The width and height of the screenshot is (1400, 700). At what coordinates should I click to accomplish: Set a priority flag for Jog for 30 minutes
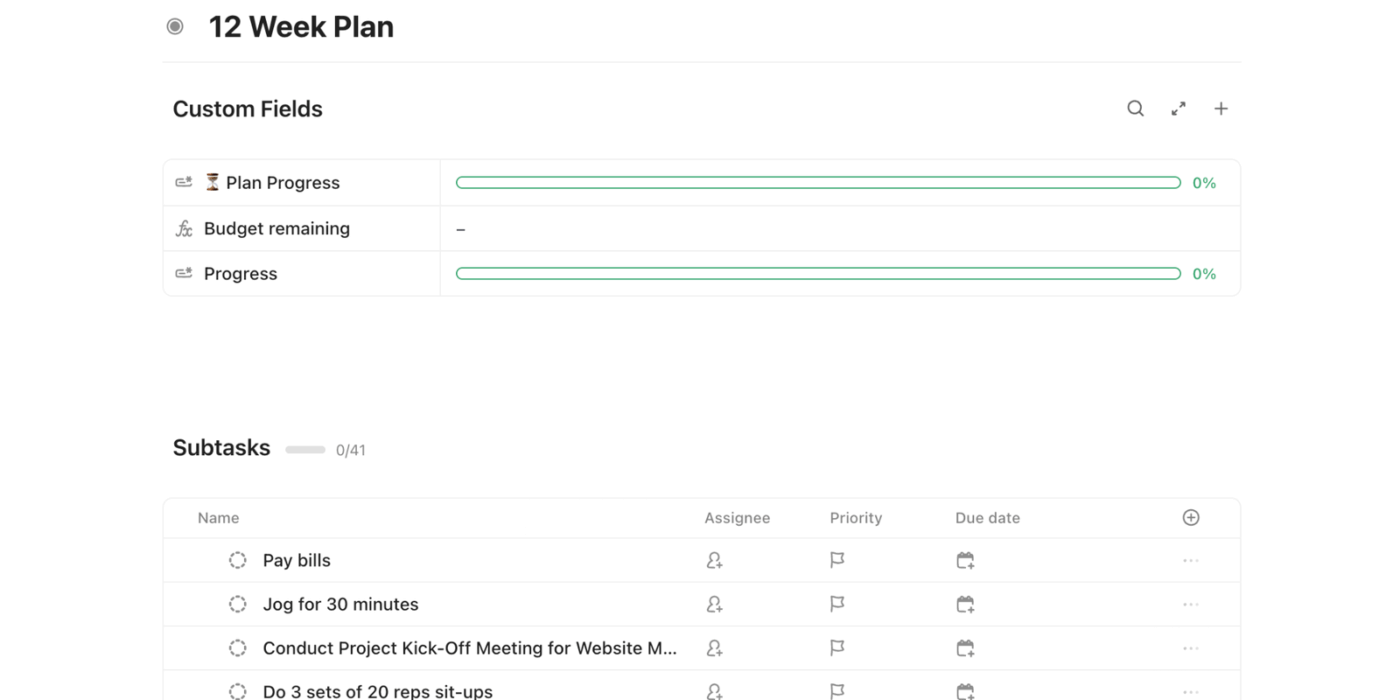[836, 604]
